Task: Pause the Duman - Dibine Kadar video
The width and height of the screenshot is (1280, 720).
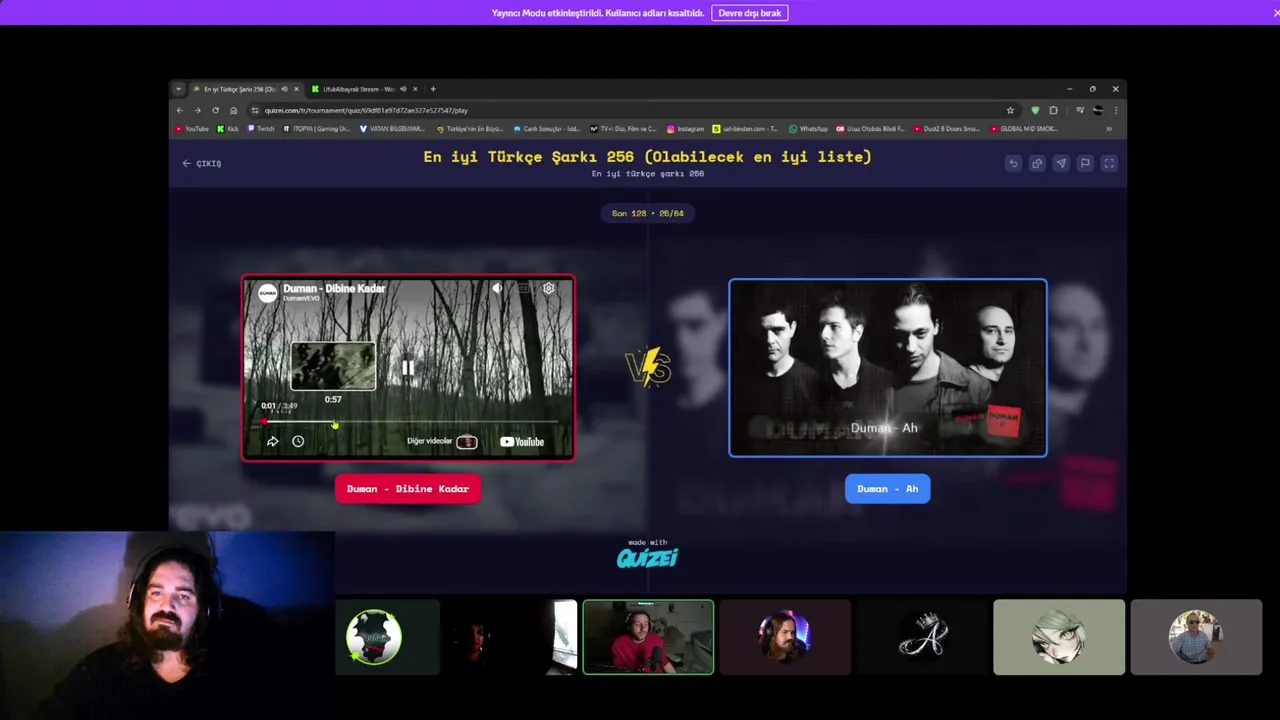Action: tap(408, 368)
